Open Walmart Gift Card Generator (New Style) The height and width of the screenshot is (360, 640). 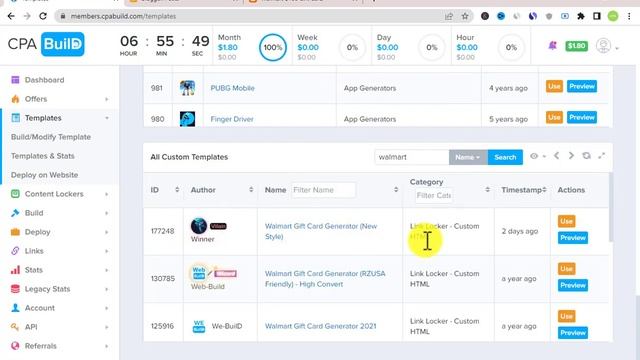pyautogui.click(x=321, y=231)
